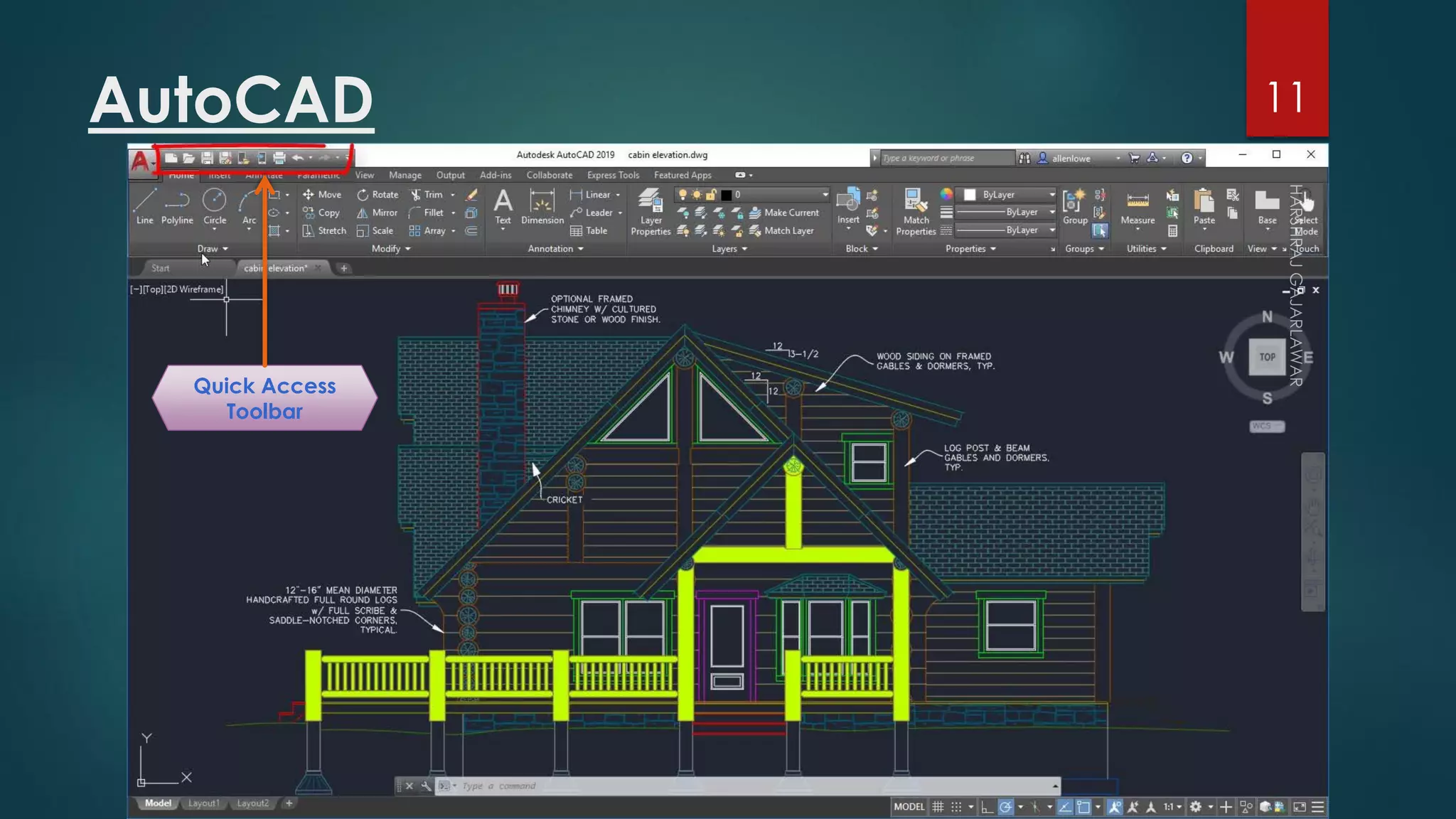This screenshot has width=1456, height=819.
Task: Click the Group tool
Action: pyautogui.click(x=1075, y=207)
